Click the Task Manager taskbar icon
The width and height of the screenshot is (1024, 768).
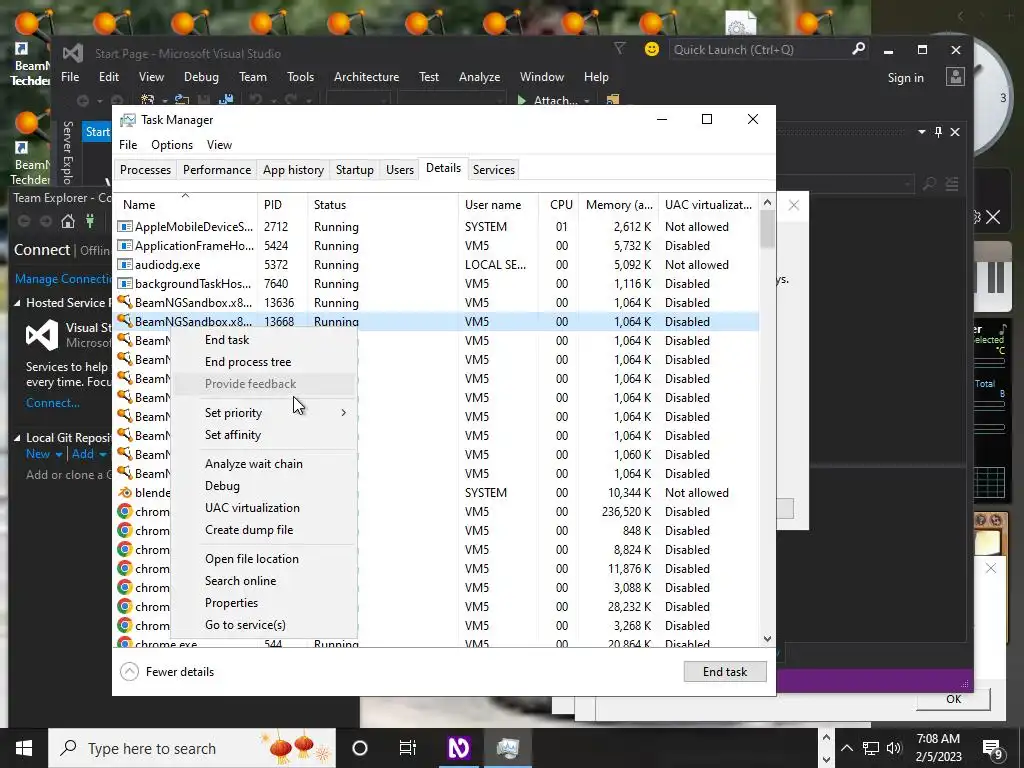click(507, 748)
